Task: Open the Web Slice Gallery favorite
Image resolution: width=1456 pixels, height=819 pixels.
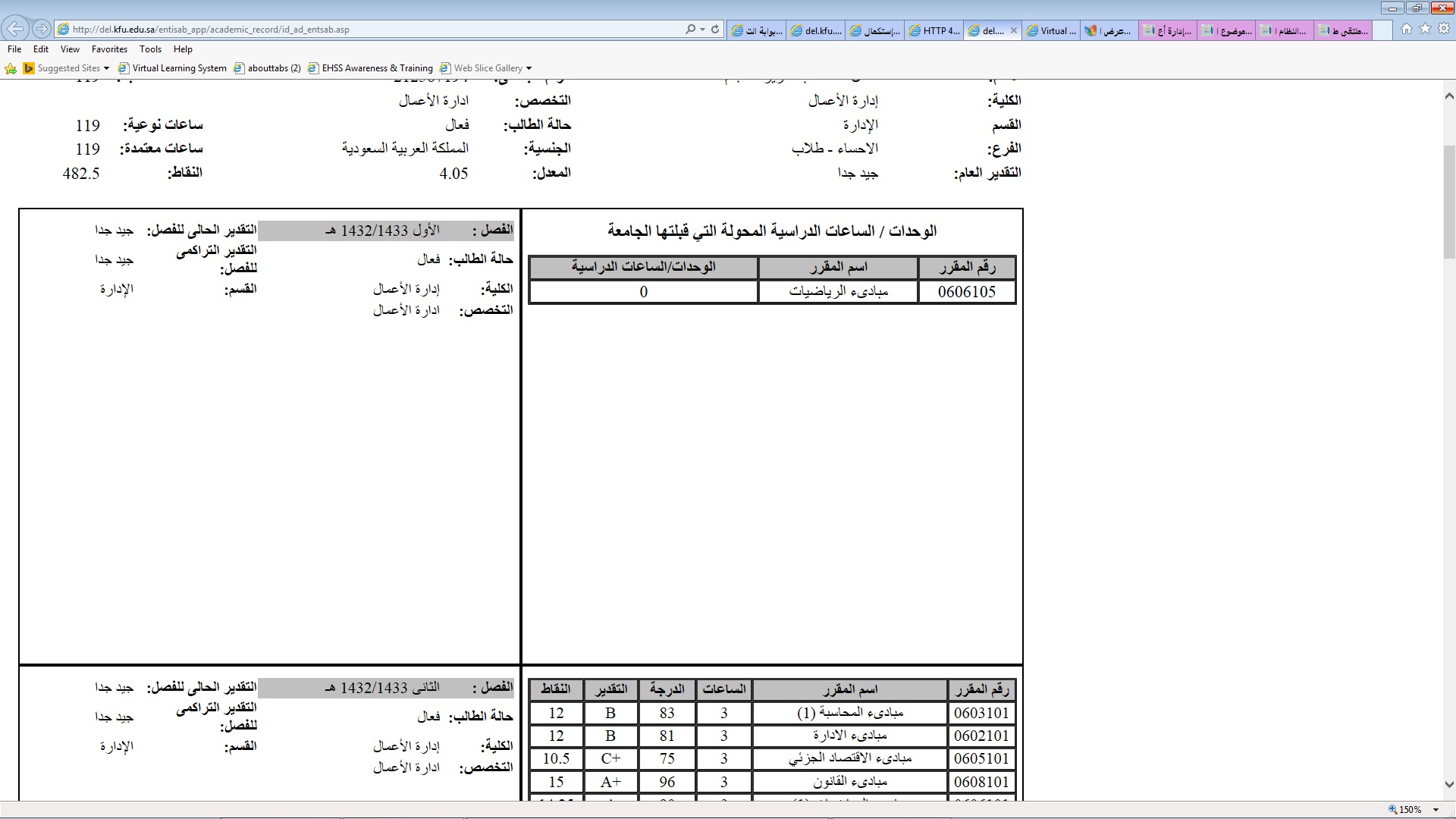Action: tap(488, 68)
